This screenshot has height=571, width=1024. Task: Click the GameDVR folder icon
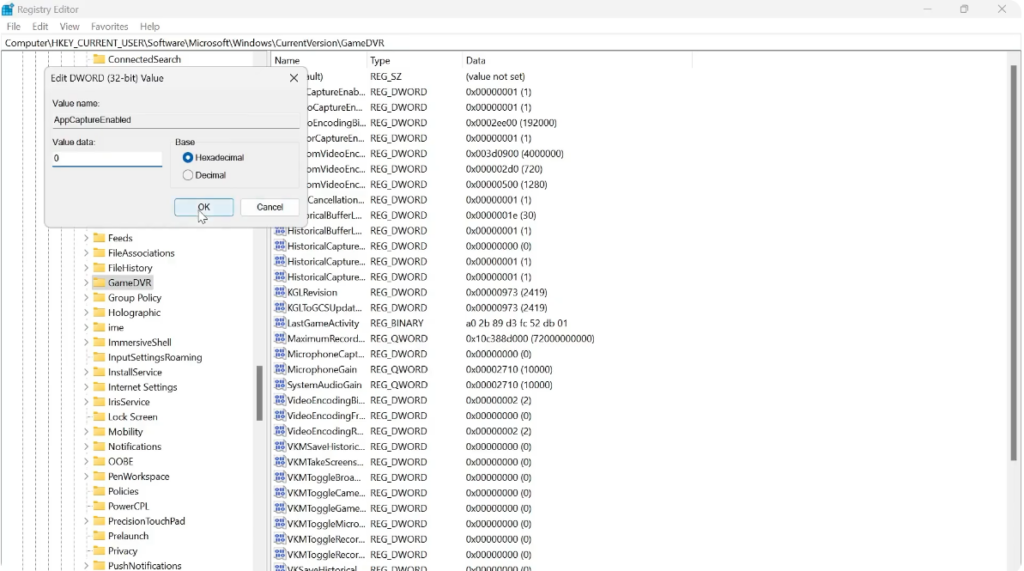[99, 283]
